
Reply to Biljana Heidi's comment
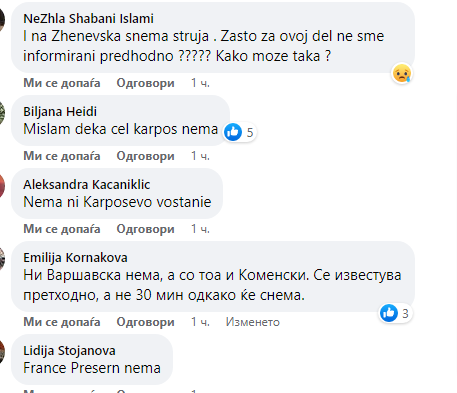145,156
